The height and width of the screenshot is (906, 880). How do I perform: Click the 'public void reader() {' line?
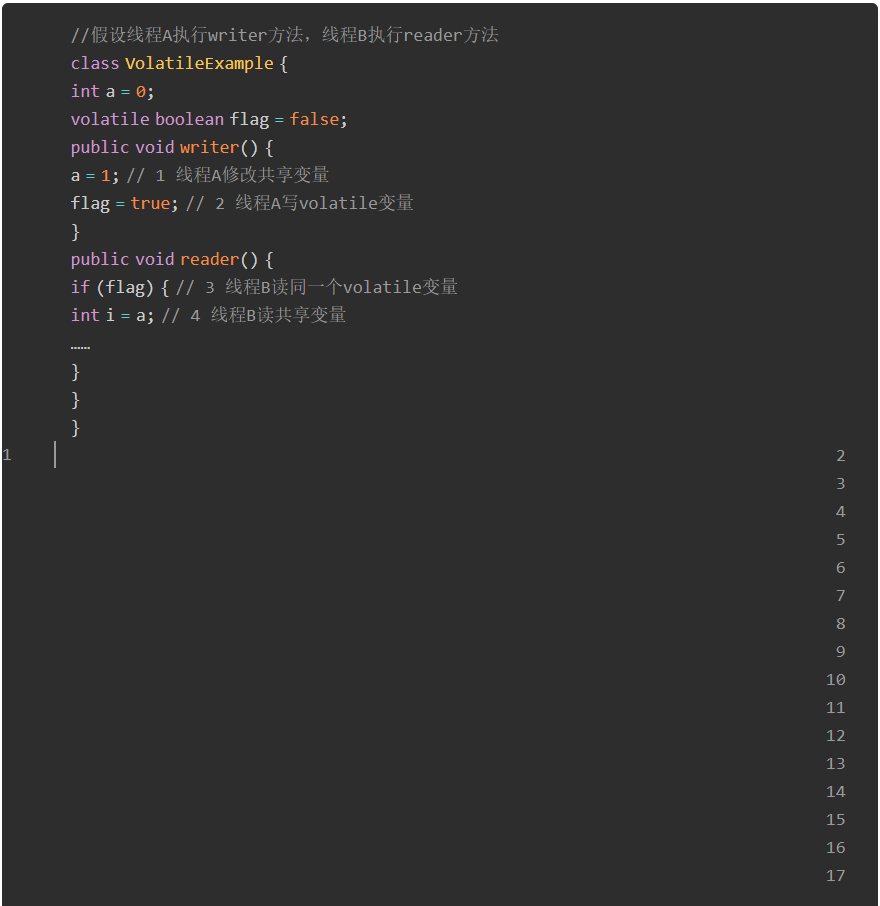(172, 259)
